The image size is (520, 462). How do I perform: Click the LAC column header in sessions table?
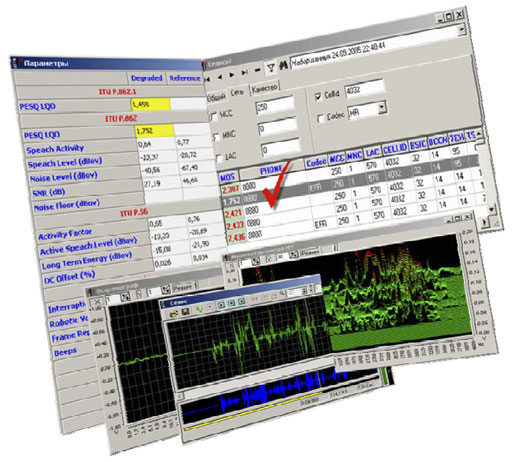(x=372, y=152)
